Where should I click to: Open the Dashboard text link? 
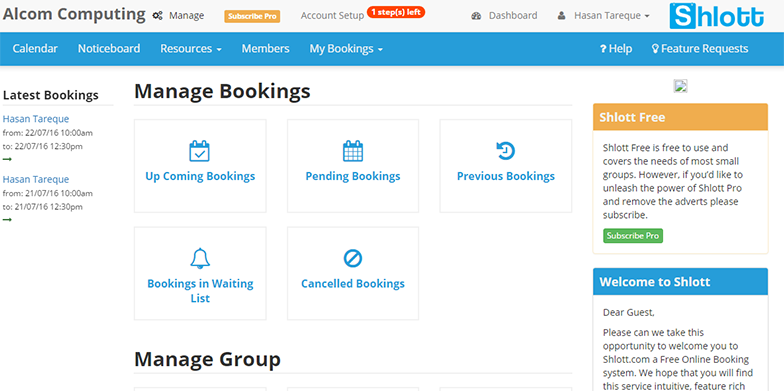pos(513,16)
